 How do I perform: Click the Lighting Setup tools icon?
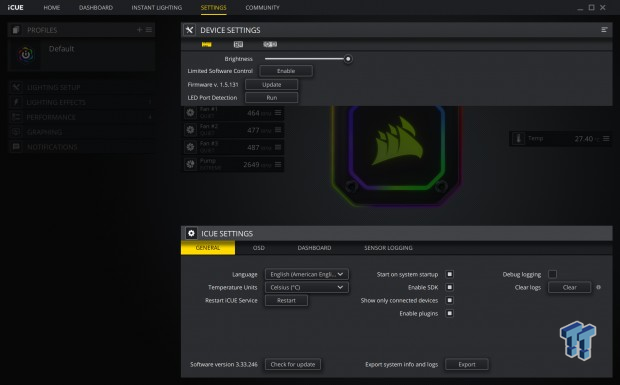(x=16, y=87)
